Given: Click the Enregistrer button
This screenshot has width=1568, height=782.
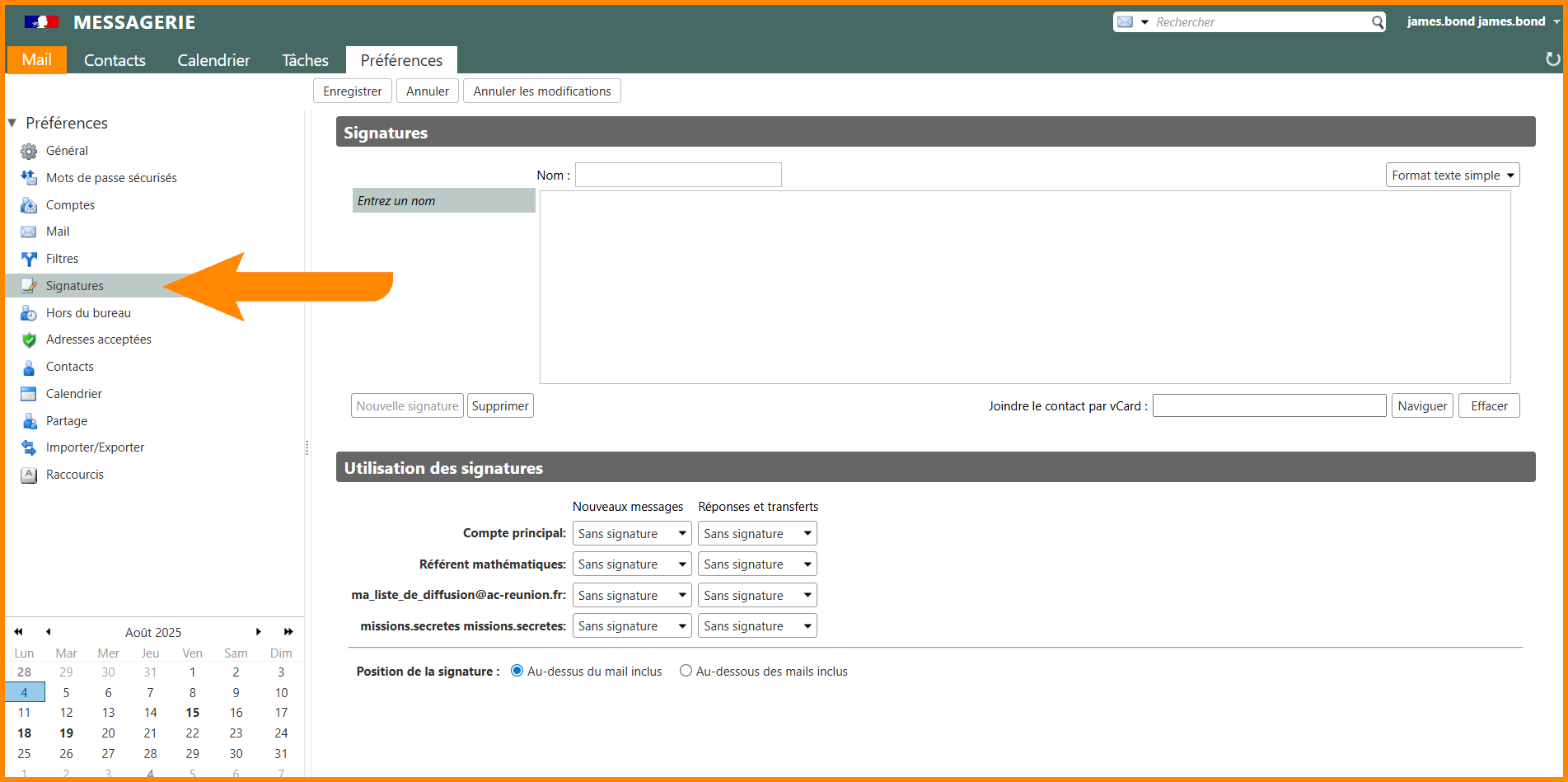Looking at the screenshot, I should [352, 91].
